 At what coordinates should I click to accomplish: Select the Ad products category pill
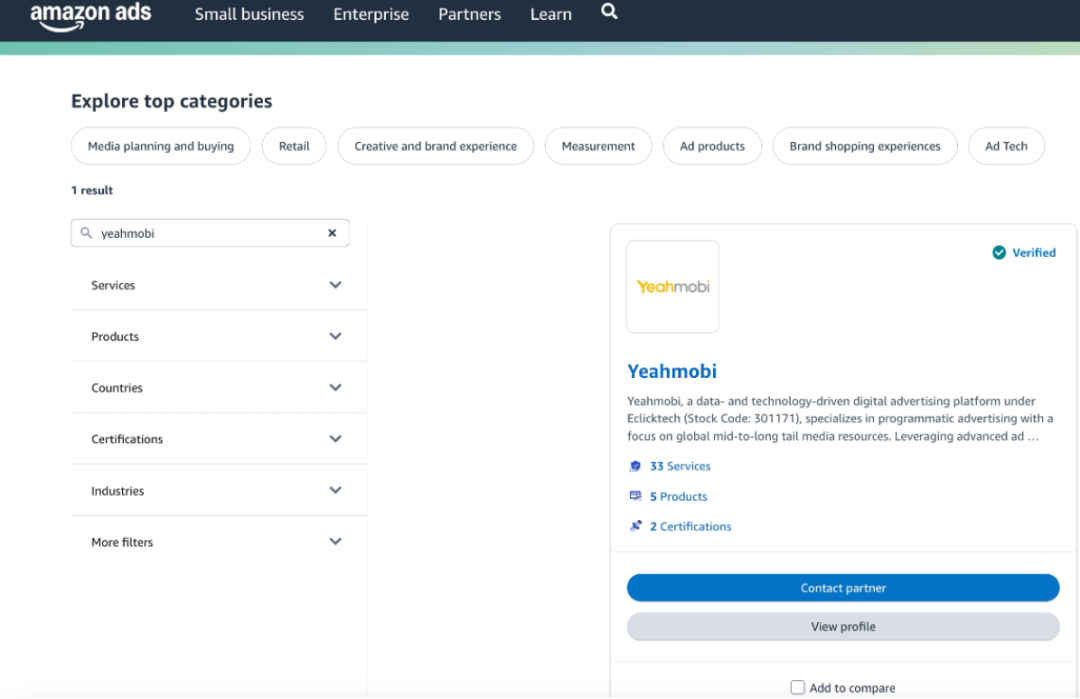tap(712, 146)
